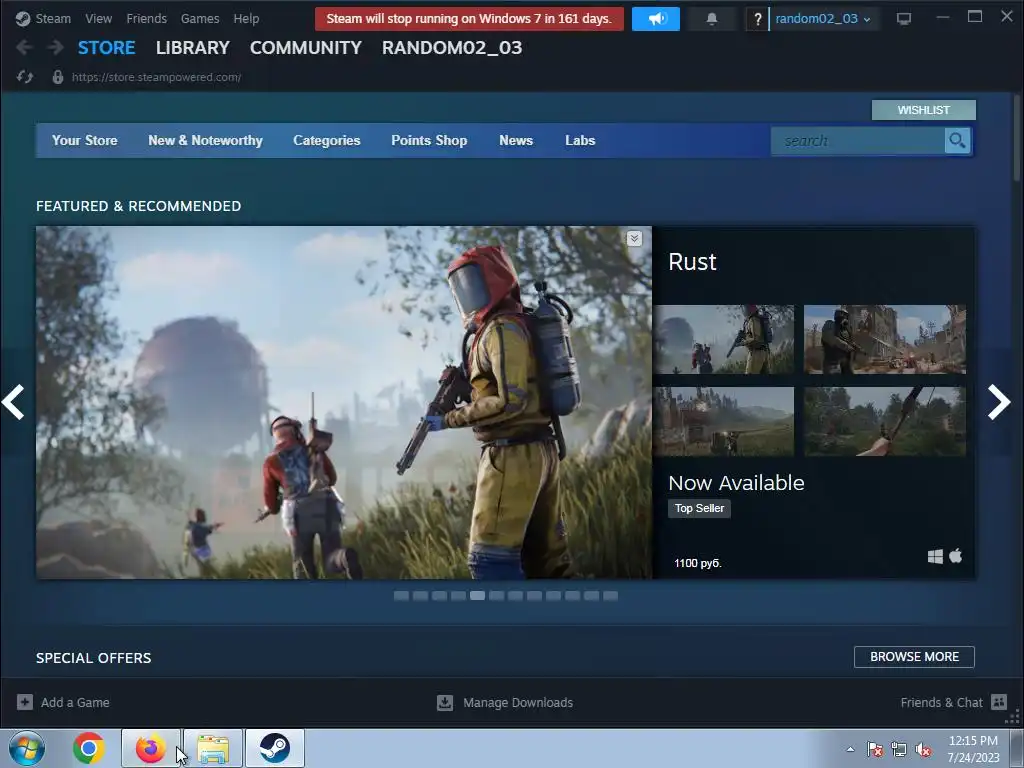1024x768 pixels.
Task: Click the Steam logo menu icon
Action: pyautogui.click(x=23, y=19)
